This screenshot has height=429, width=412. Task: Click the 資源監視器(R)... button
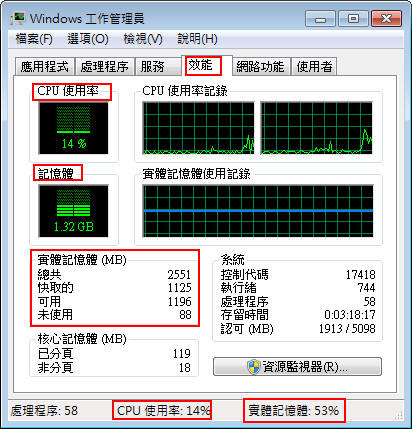pos(297,367)
